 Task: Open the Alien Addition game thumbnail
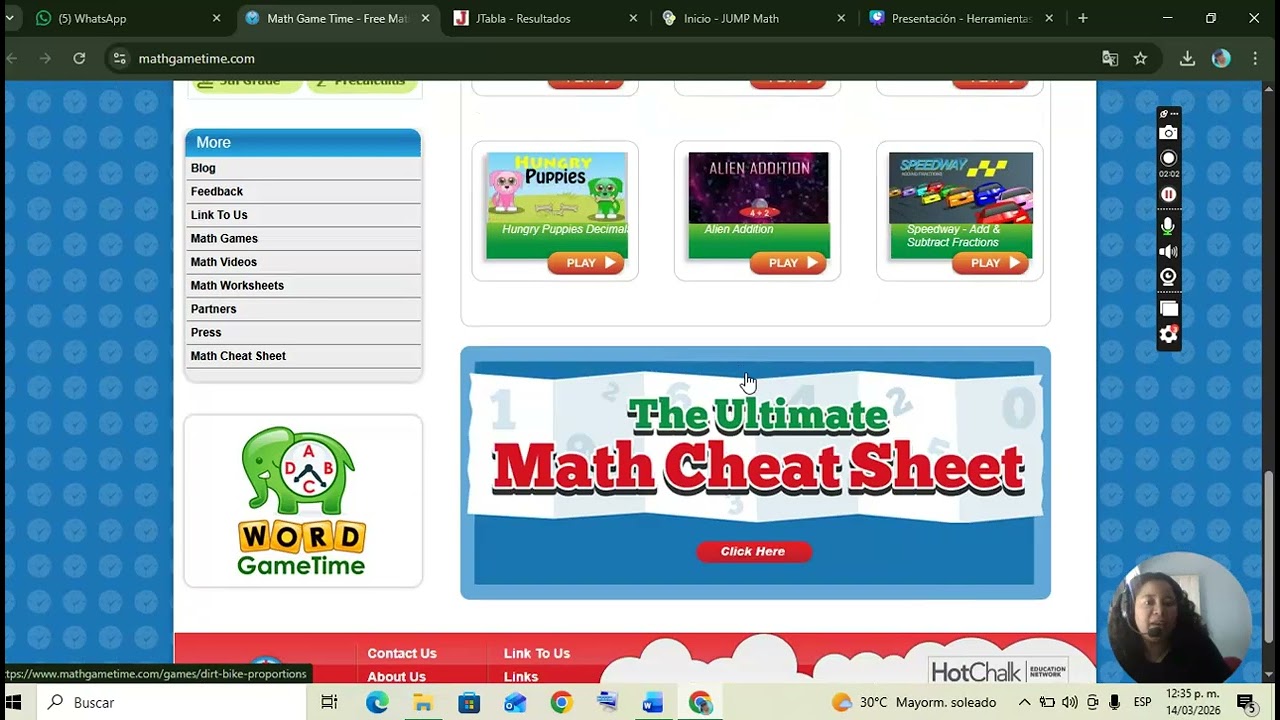click(758, 188)
